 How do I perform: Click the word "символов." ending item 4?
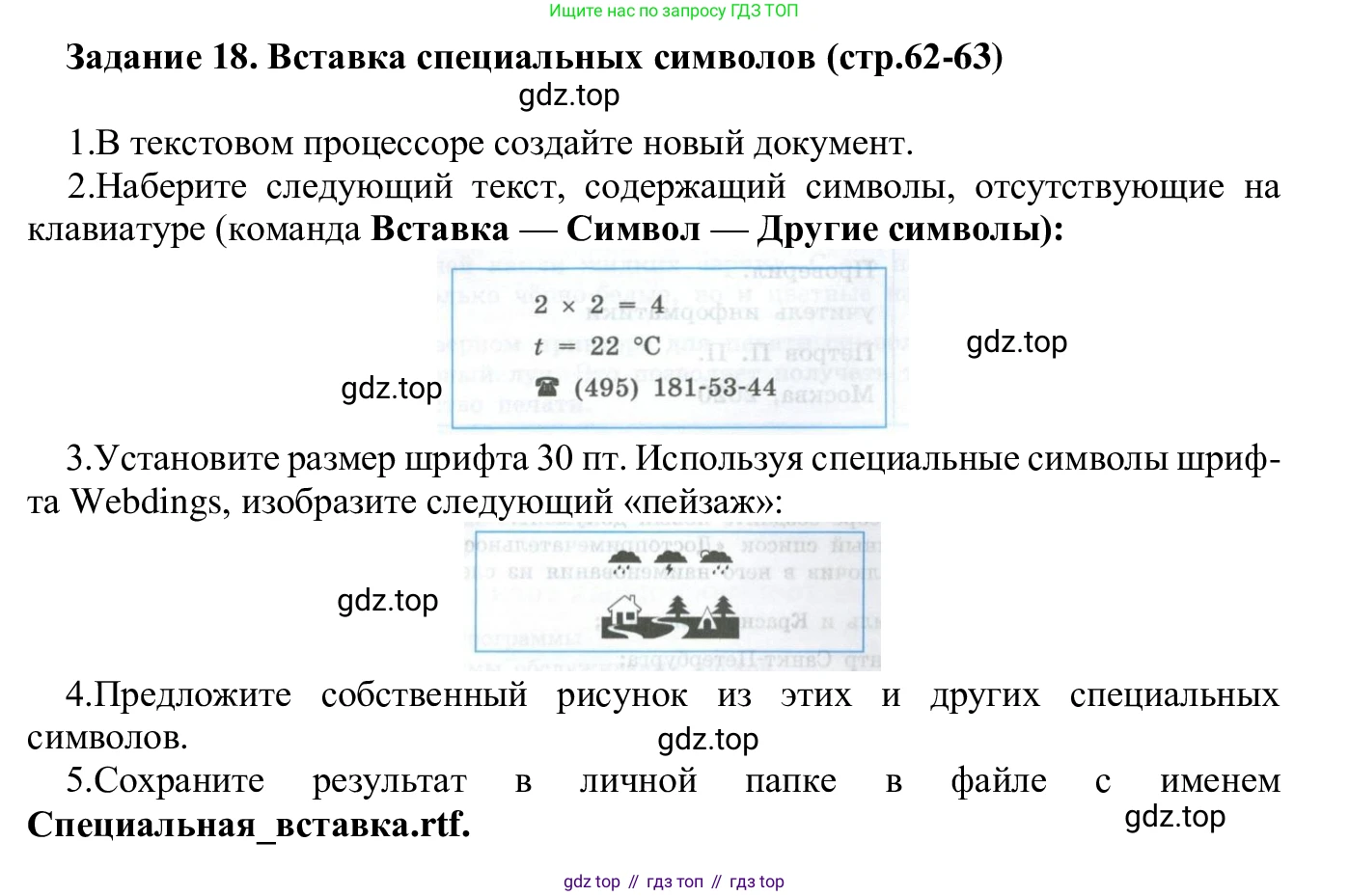[x=107, y=738]
